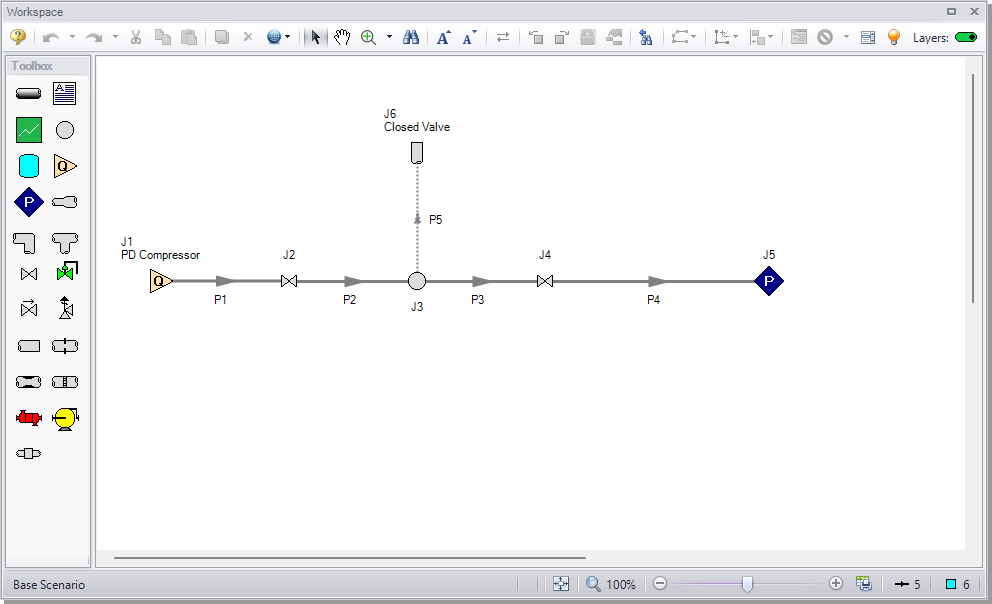Click zoom-out minus button in status bar
Viewport: 992px width, 604px height.
[x=660, y=584]
